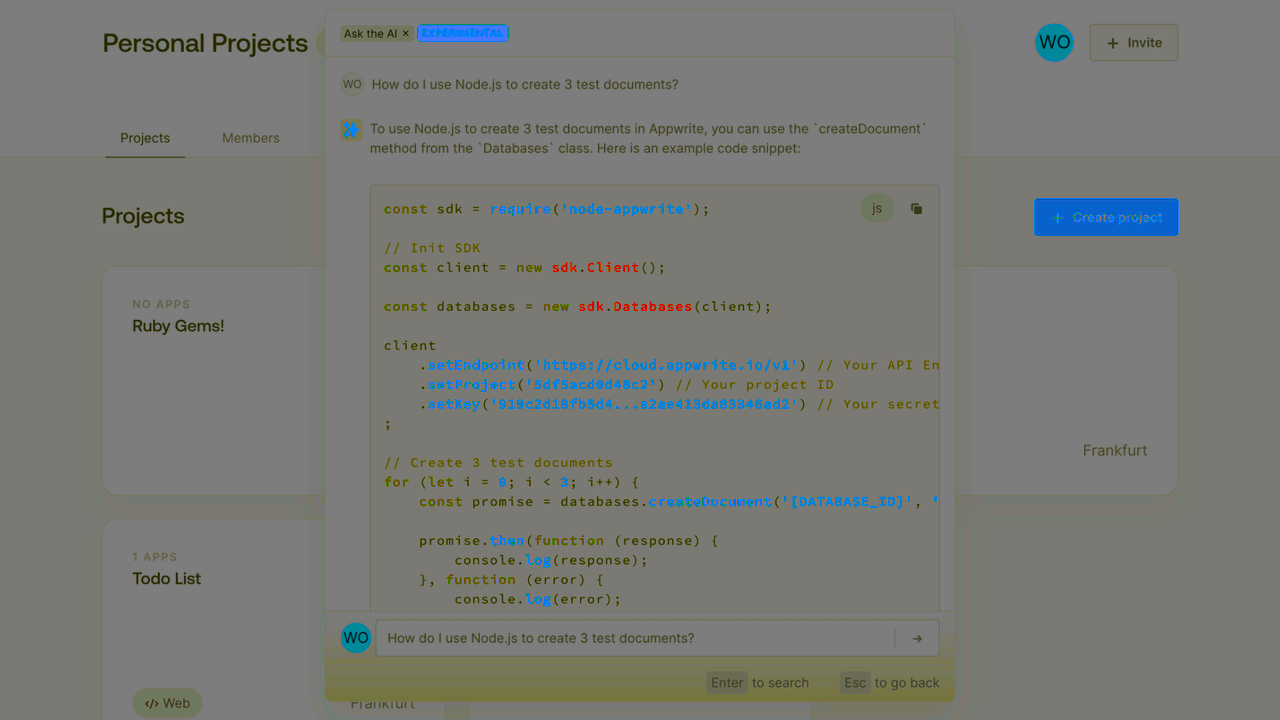Viewport: 1280px width, 720px height.
Task: Click the WO avatar beside the input field
Action: point(355,638)
